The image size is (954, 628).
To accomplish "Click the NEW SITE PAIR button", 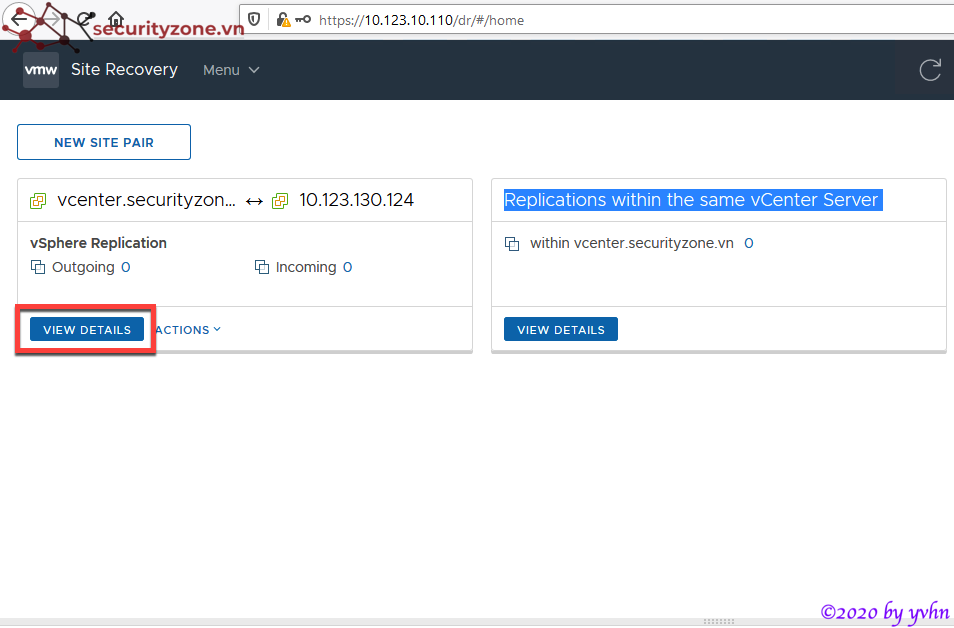I will tap(104, 142).
